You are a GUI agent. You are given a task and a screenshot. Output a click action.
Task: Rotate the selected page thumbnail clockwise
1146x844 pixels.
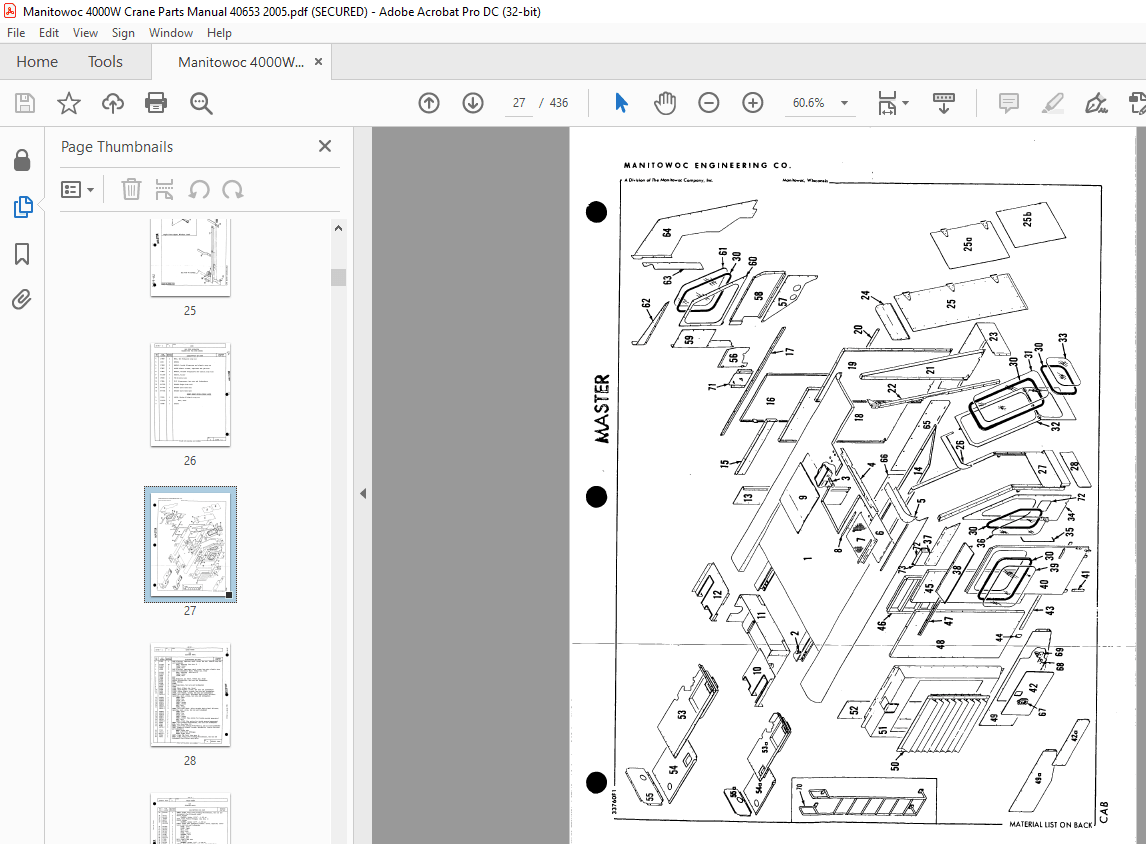click(233, 189)
